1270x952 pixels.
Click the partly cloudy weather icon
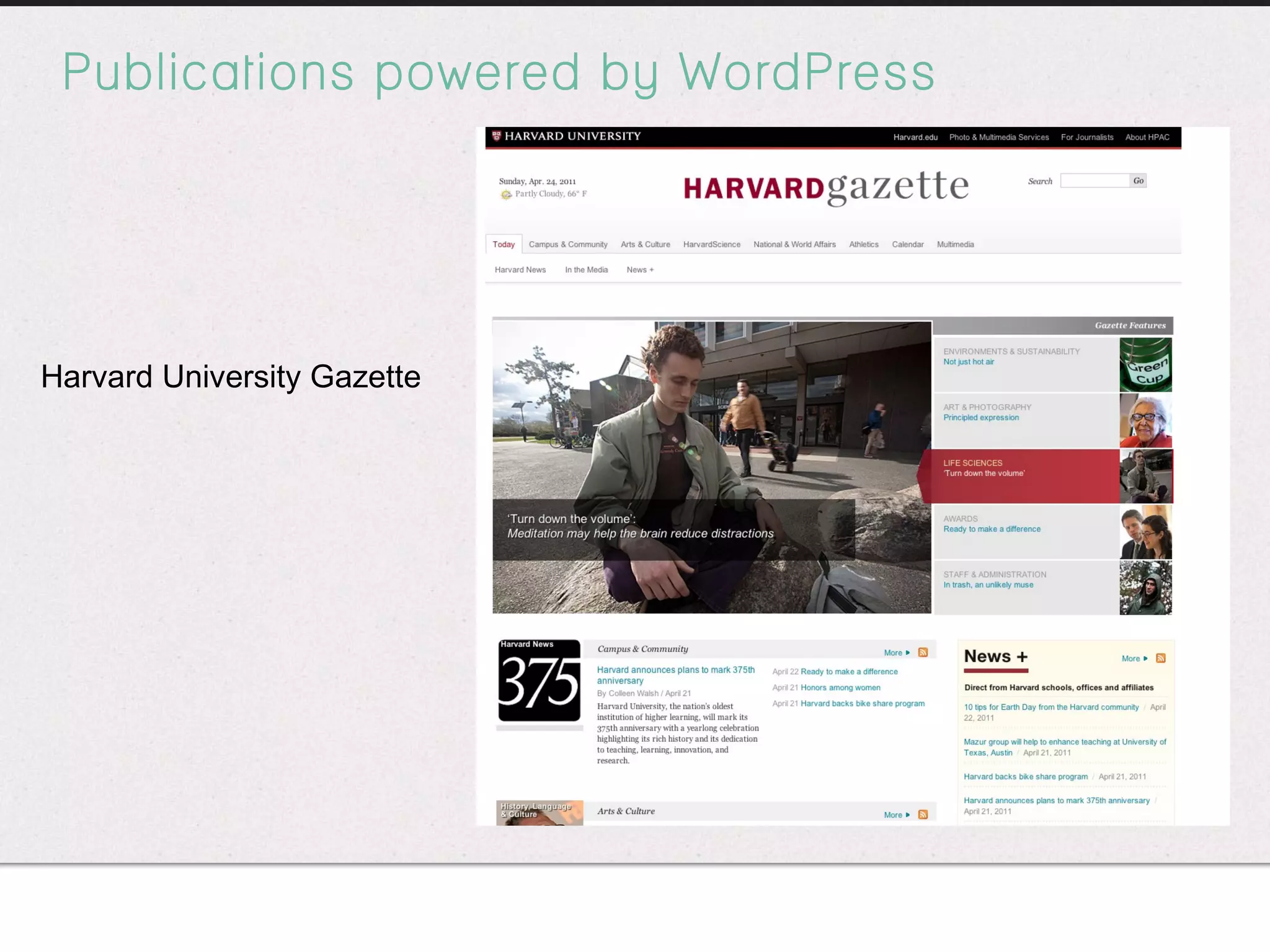tap(506, 195)
